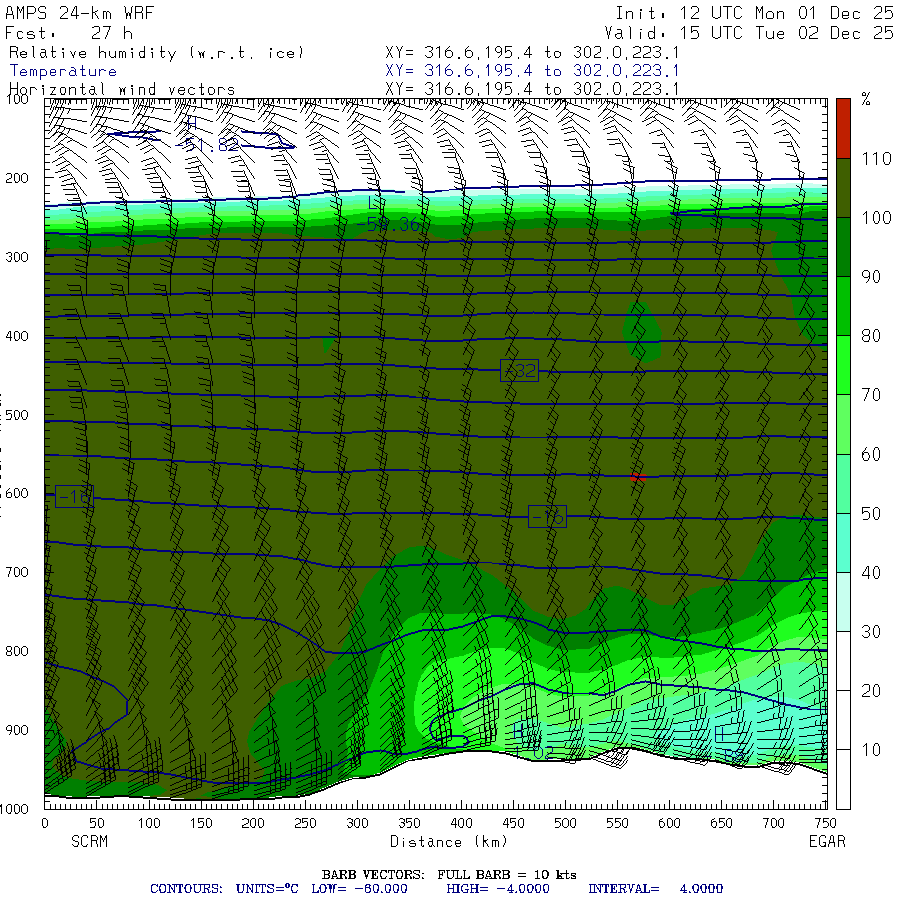Image resolution: width=900 pixels, height=900 pixels.
Task: Click the BARB VECTORS FULL BARB = 10 kts note
Action: tap(449, 875)
